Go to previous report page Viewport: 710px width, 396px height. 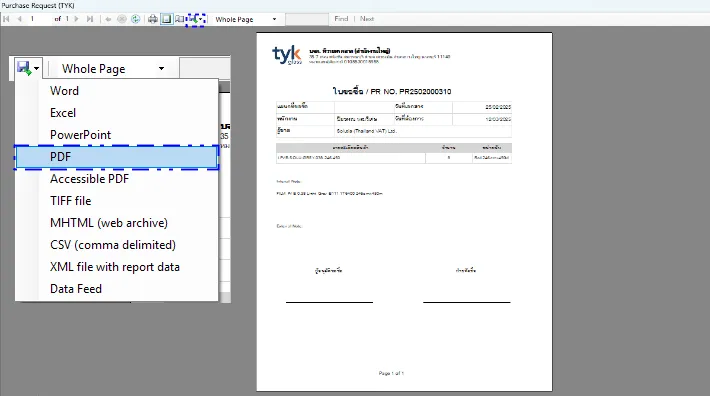(x=19, y=19)
